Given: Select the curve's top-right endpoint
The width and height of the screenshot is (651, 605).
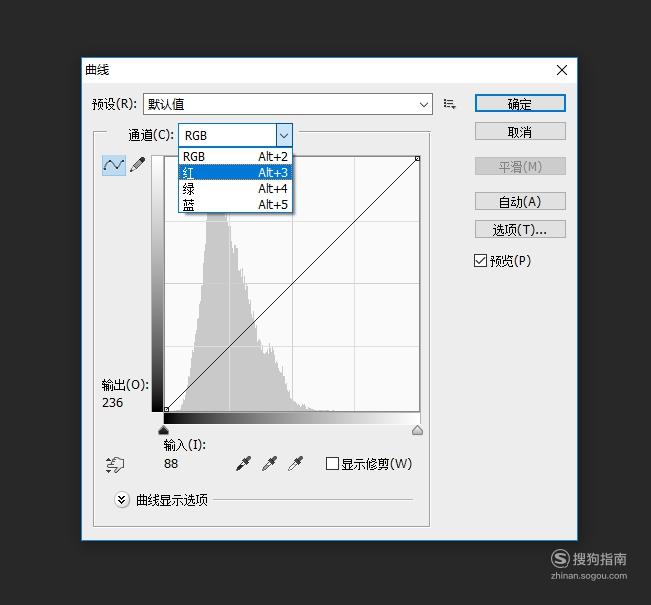Looking at the screenshot, I should (418, 159).
